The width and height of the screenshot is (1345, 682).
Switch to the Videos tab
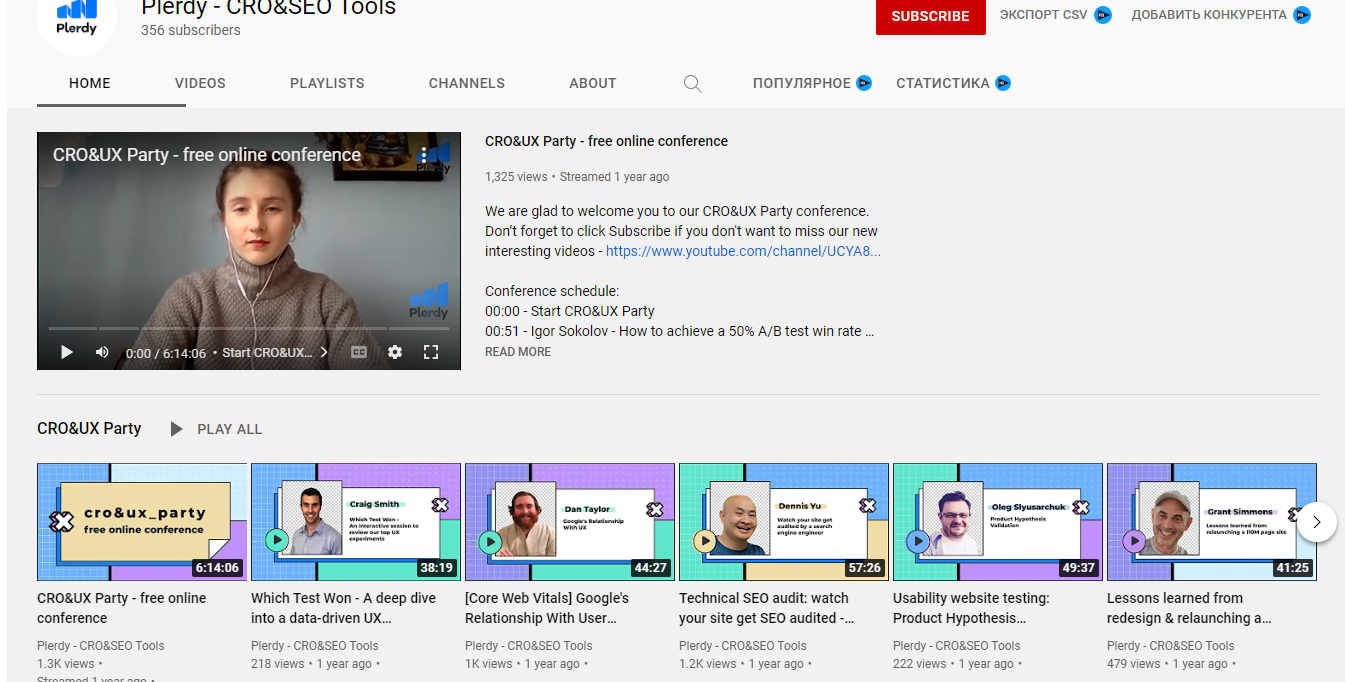(200, 83)
